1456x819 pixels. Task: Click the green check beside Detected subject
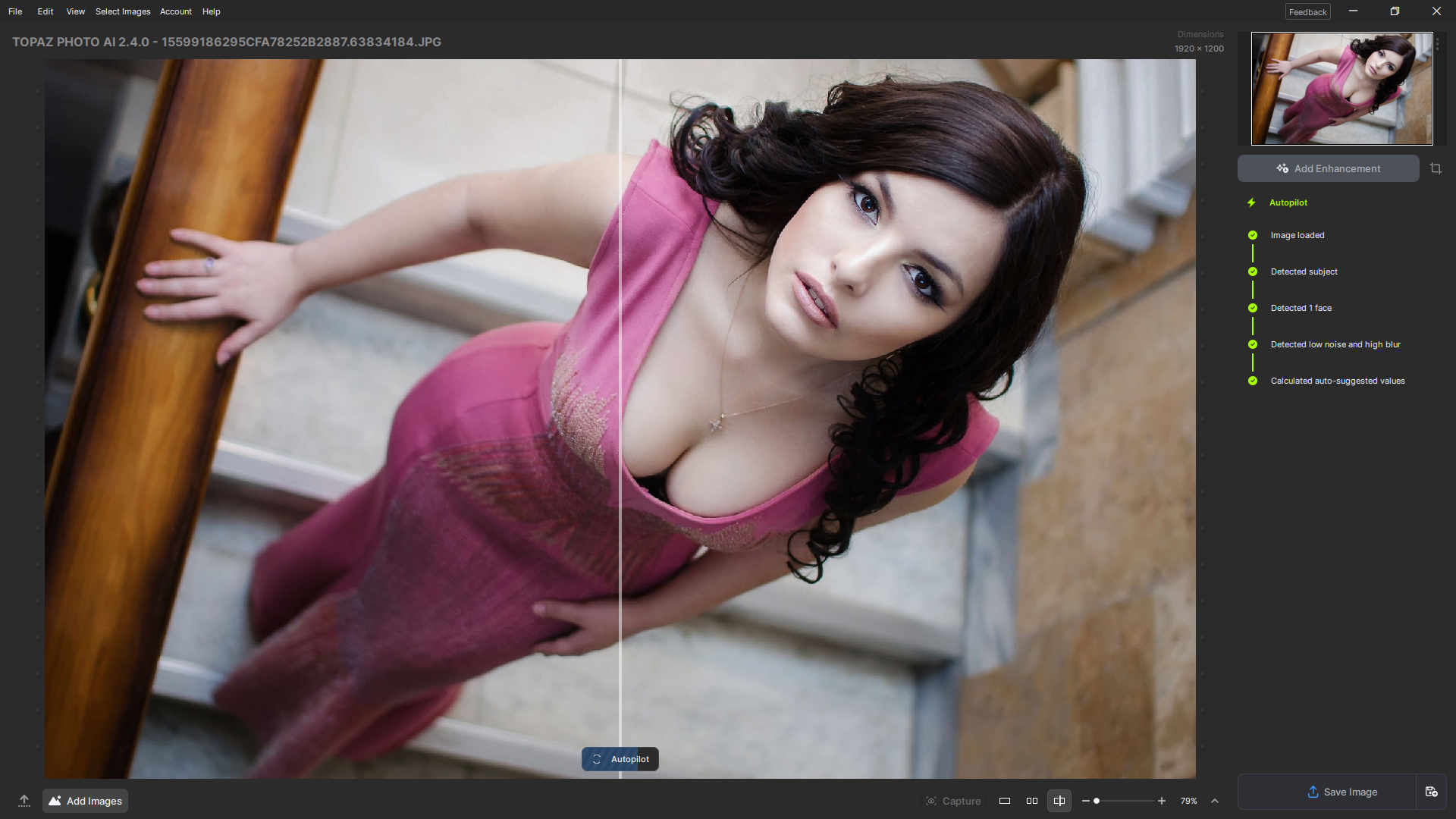click(1253, 271)
